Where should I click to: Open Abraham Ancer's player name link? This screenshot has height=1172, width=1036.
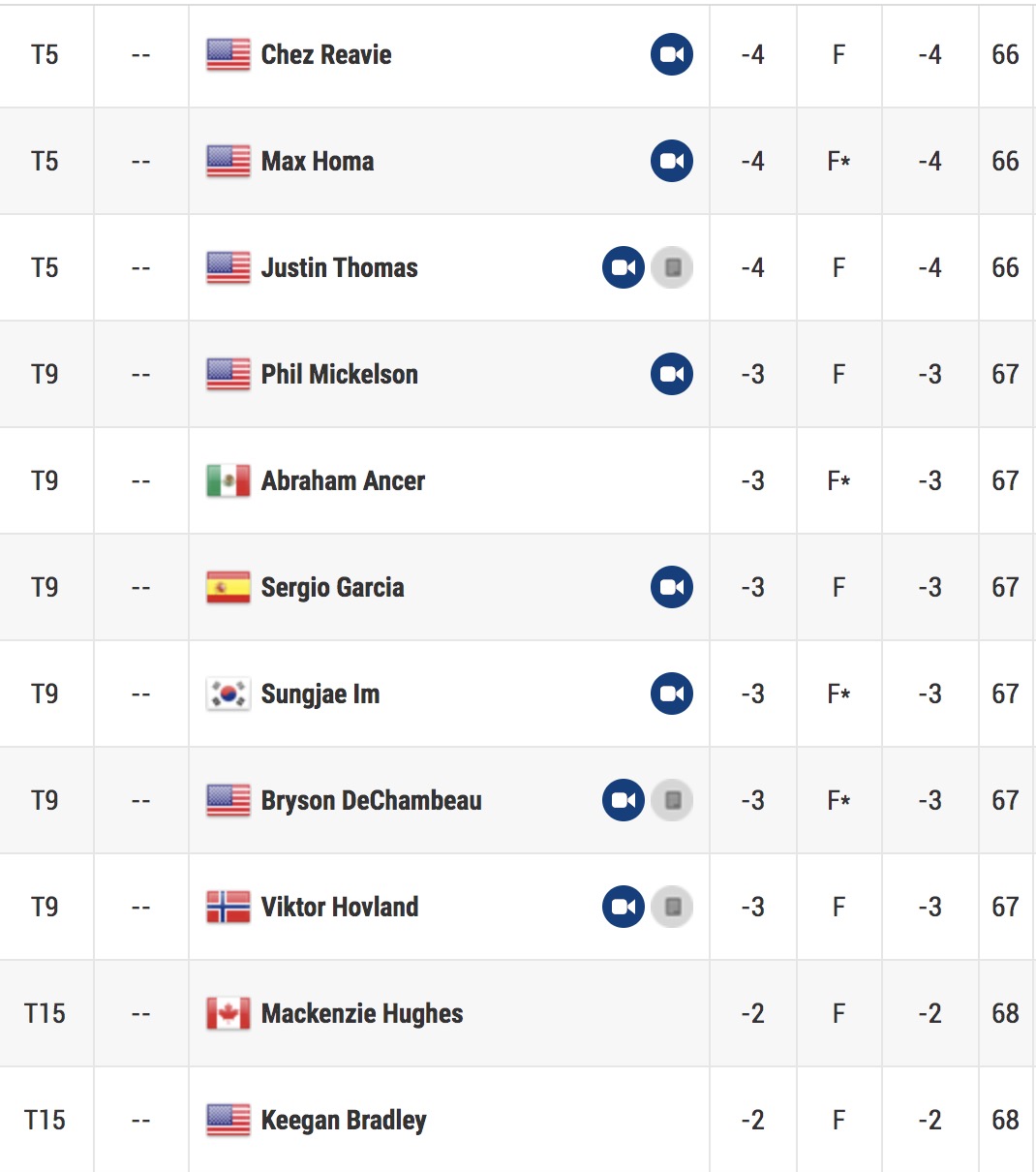pyautogui.click(x=343, y=480)
